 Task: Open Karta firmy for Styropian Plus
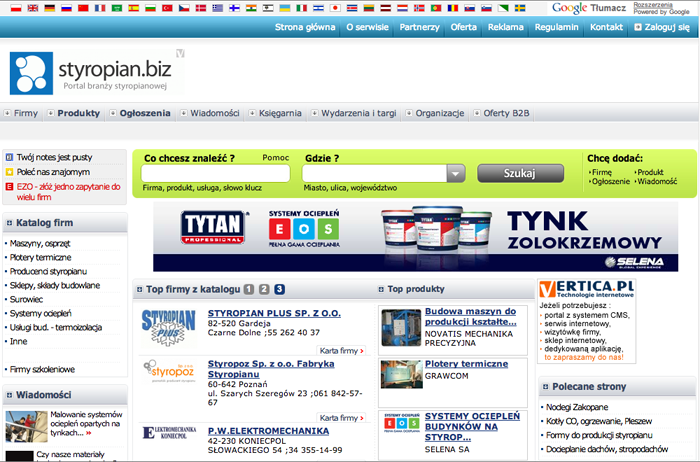click(342, 351)
